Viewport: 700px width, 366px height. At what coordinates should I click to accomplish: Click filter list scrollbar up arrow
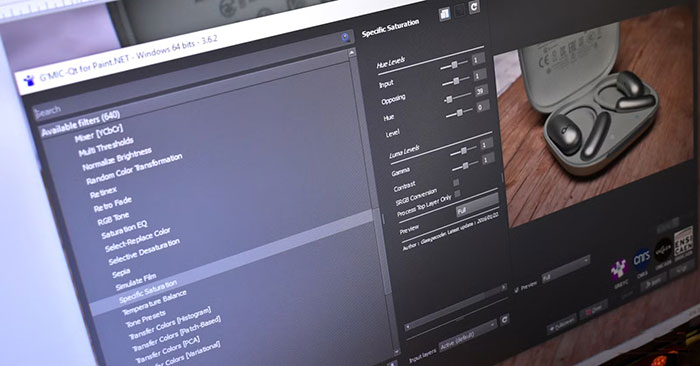352,53
